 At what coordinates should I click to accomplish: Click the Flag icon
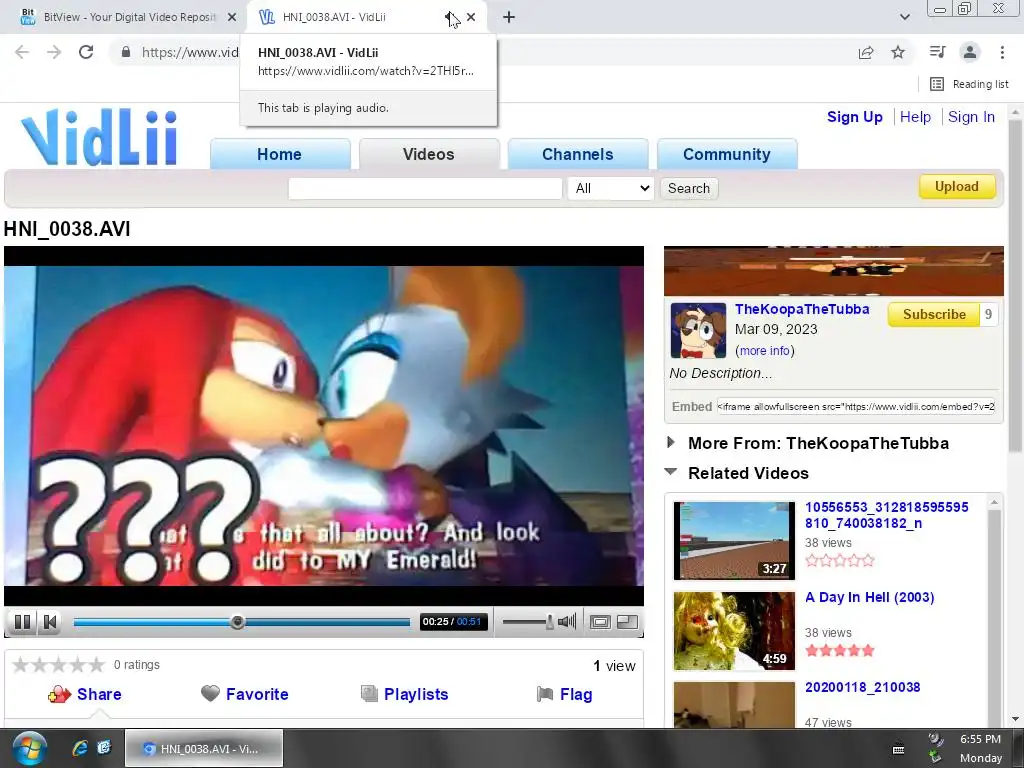[x=545, y=694]
